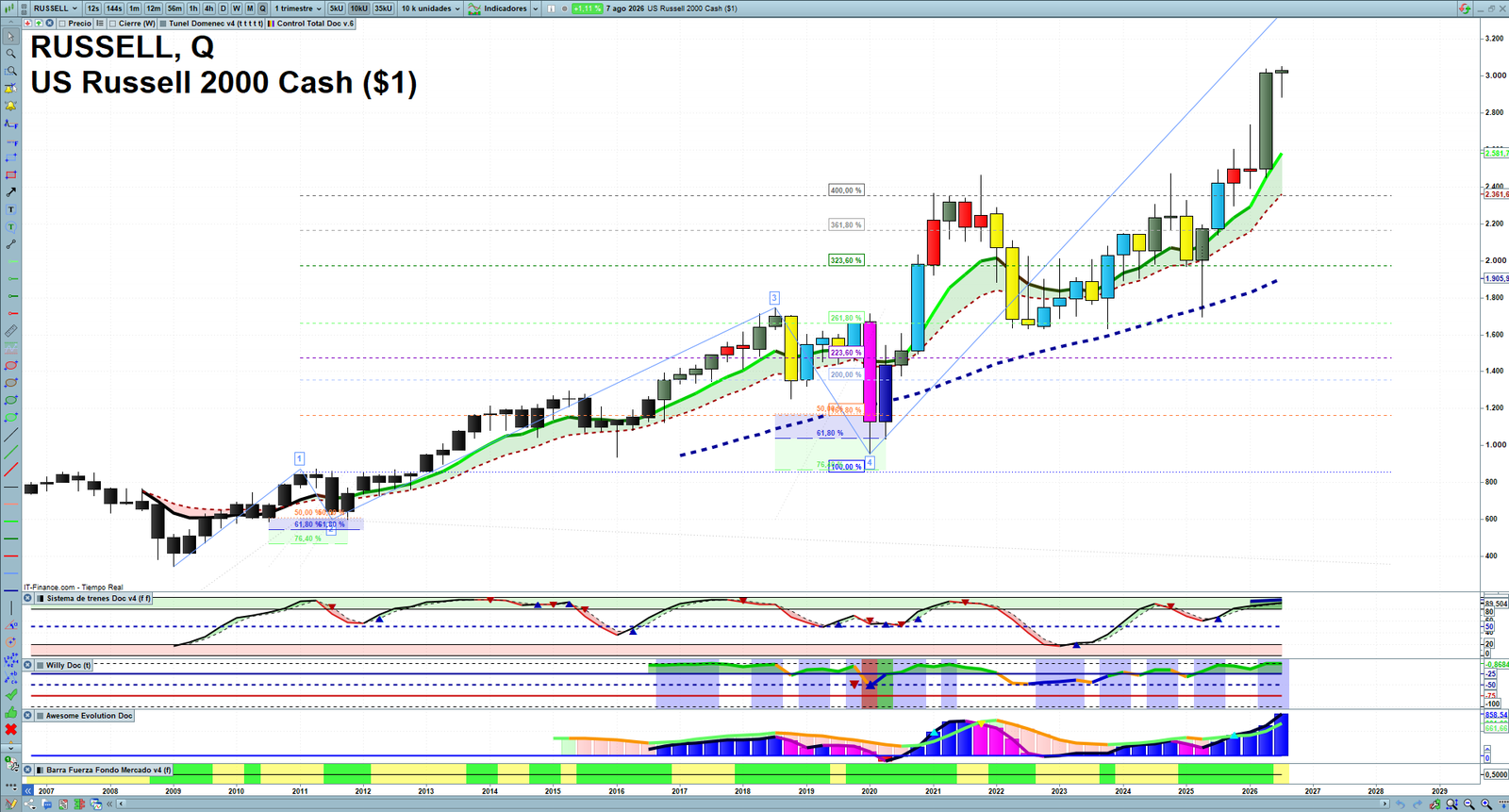Toggle the 35kU units button
Image resolution: width=1509 pixels, height=812 pixels.
pyautogui.click(x=383, y=8)
